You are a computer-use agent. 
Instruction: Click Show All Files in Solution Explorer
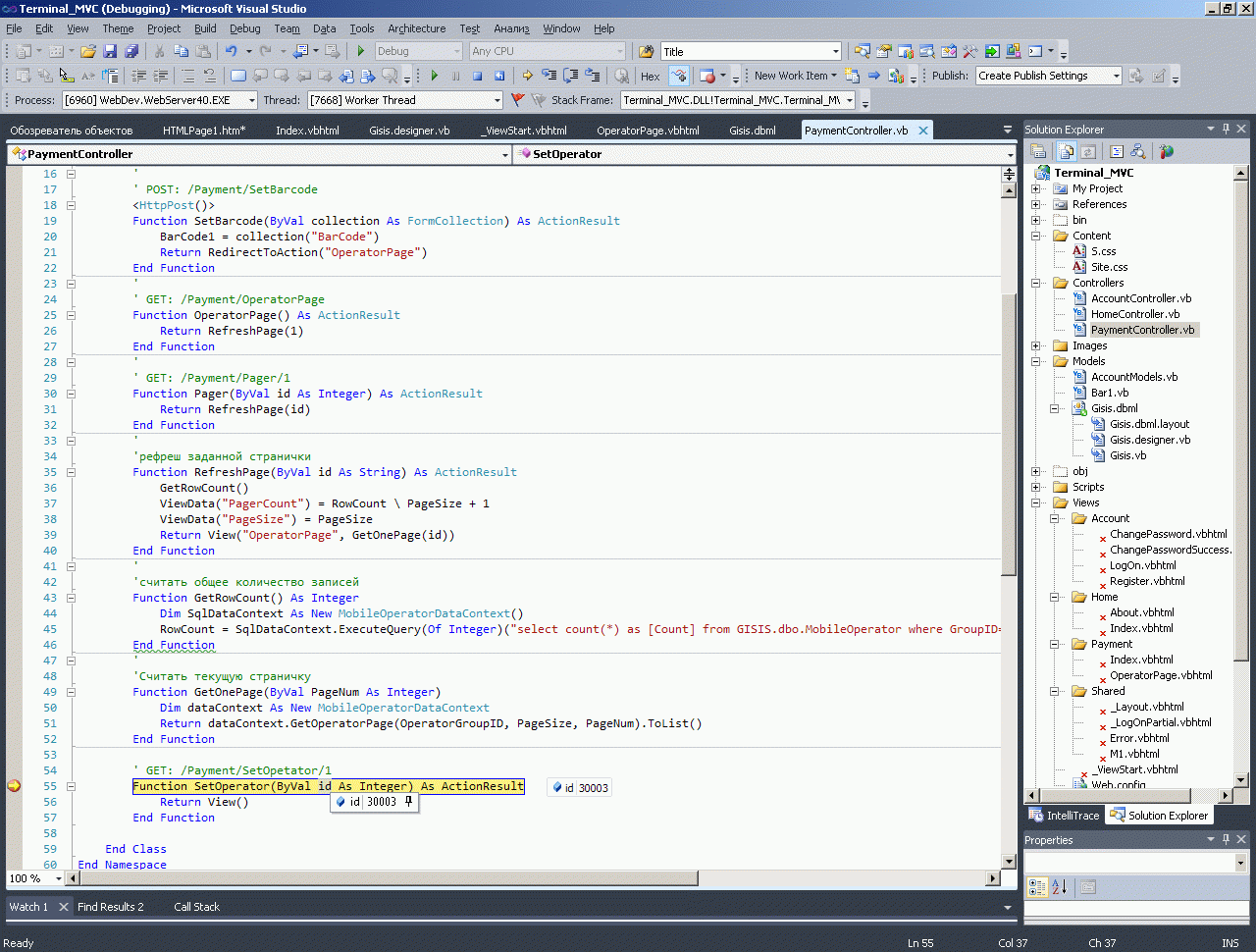click(x=1067, y=151)
